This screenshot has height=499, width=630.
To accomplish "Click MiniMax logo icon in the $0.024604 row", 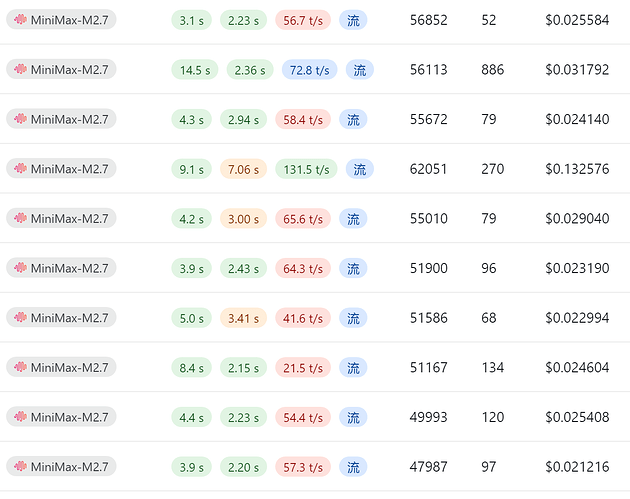I will click(x=20, y=367).
